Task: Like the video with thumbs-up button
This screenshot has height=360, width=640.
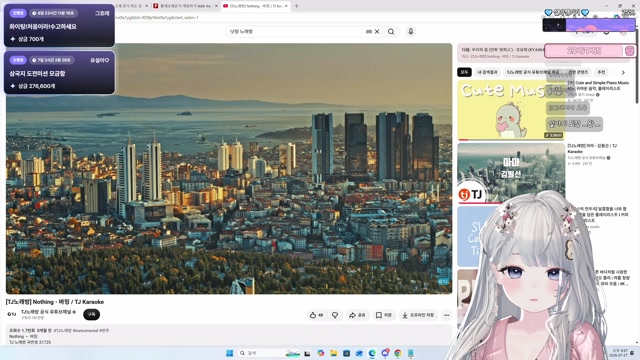Action: pos(316,315)
